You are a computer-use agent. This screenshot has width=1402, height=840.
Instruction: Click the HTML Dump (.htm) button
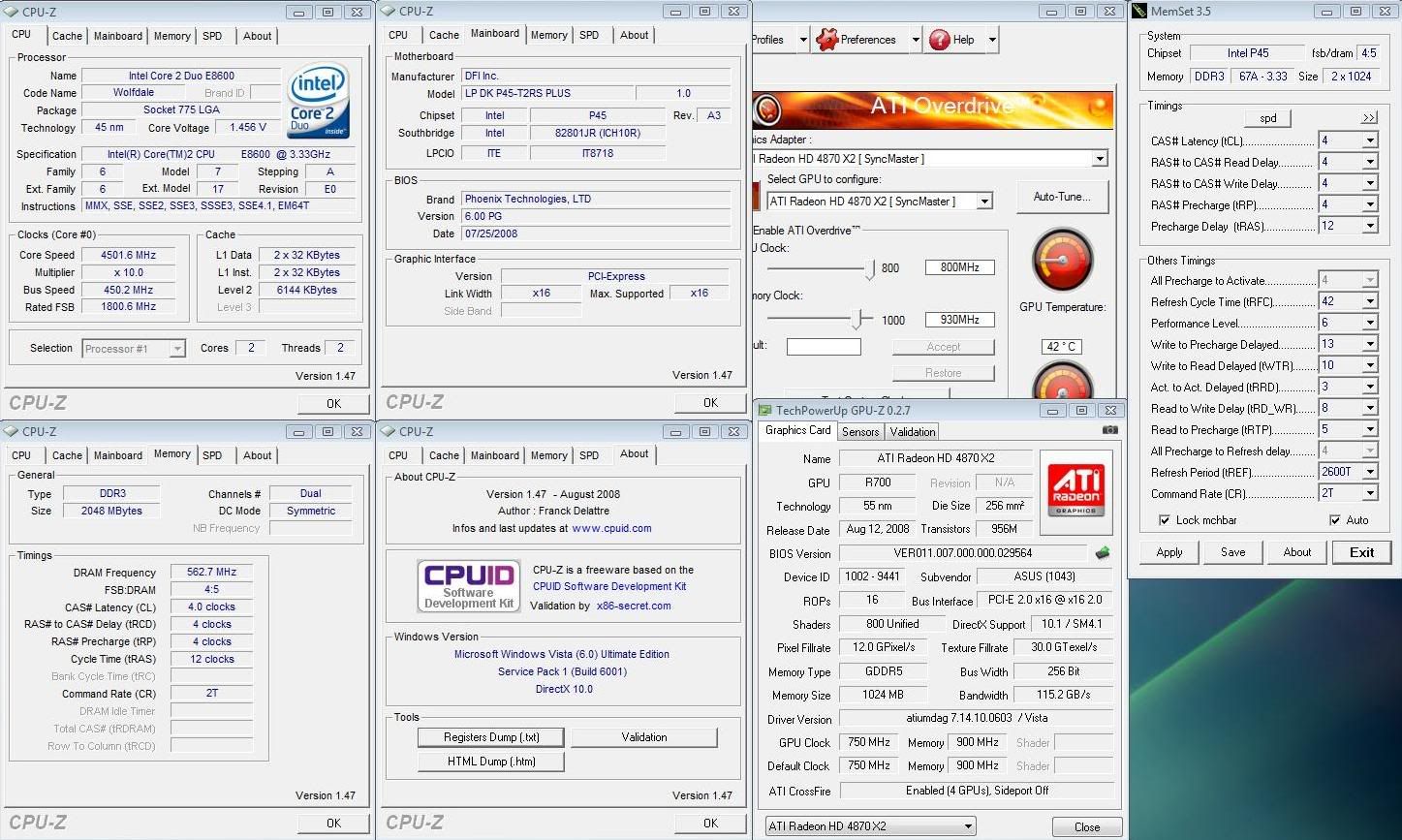click(x=491, y=762)
